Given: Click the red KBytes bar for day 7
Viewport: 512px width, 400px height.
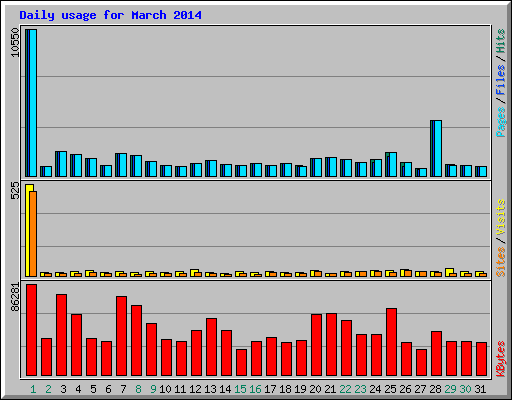Looking at the screenshot, I should 121,336.
